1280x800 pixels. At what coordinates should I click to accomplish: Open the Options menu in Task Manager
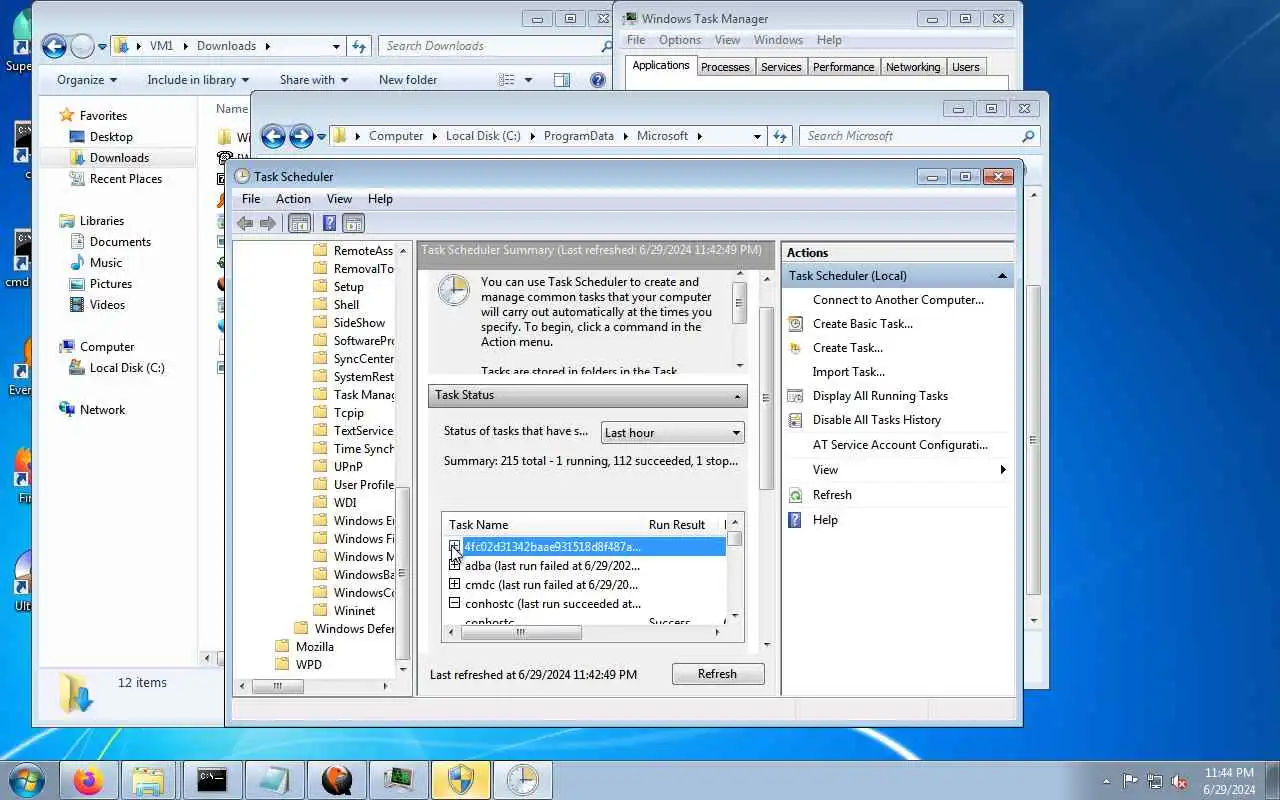coord(680,40)
